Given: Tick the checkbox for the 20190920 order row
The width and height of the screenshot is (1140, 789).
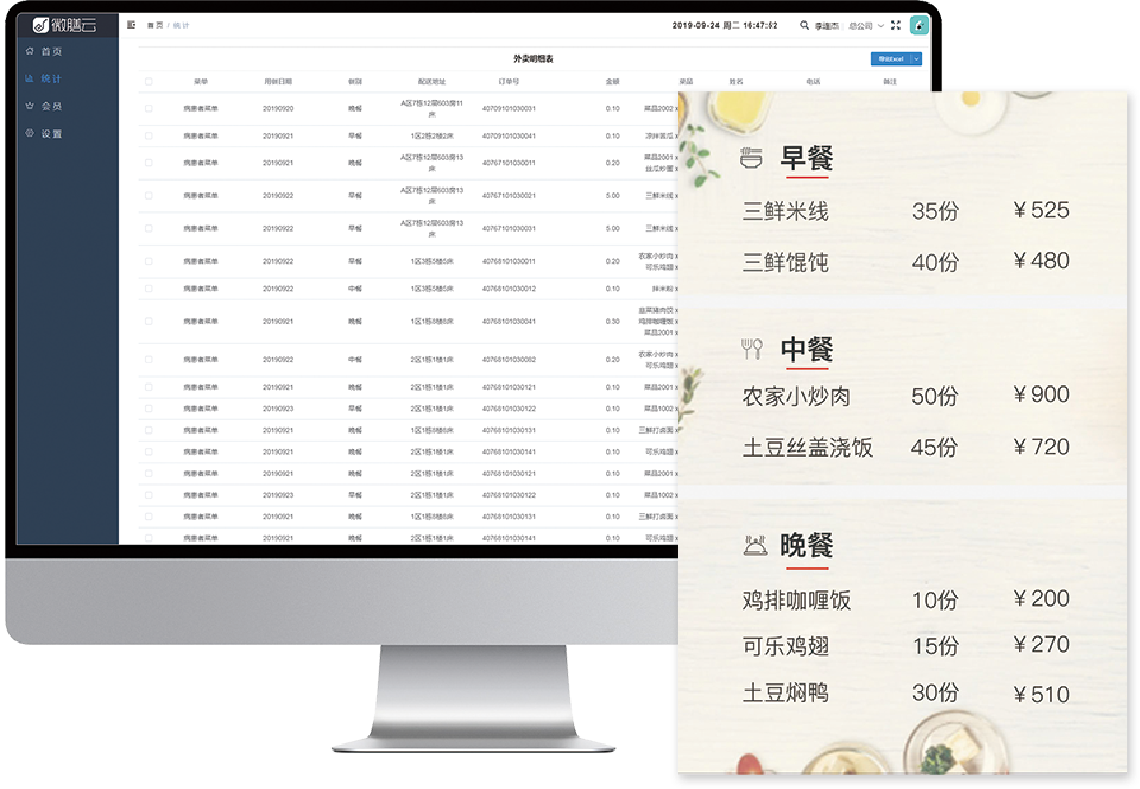Looking at the screenshot, I should pos(149,108).
